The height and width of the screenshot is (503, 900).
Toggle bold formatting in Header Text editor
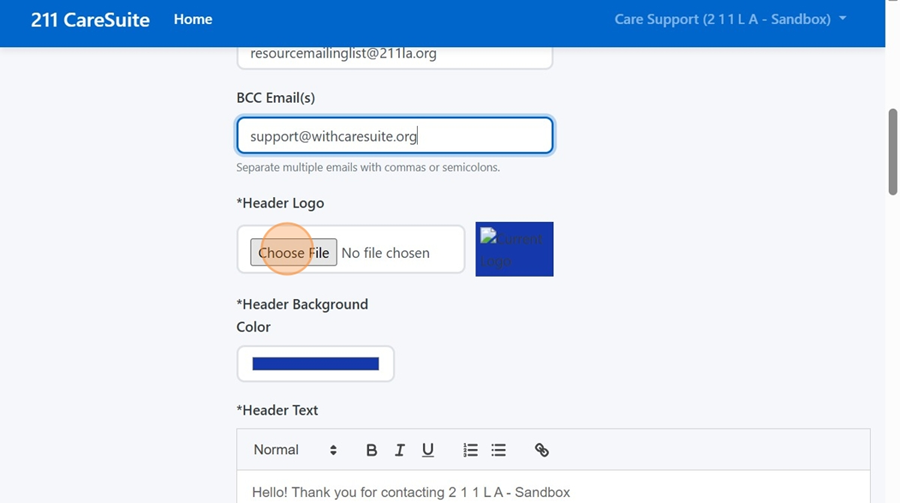[371, 450]
